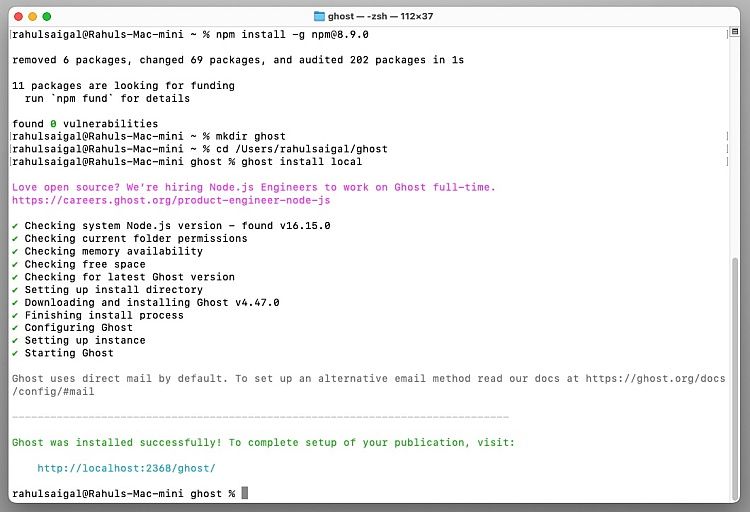The image size is (750, 512).
Task: Click the red close window button
Action: (19, 17)
